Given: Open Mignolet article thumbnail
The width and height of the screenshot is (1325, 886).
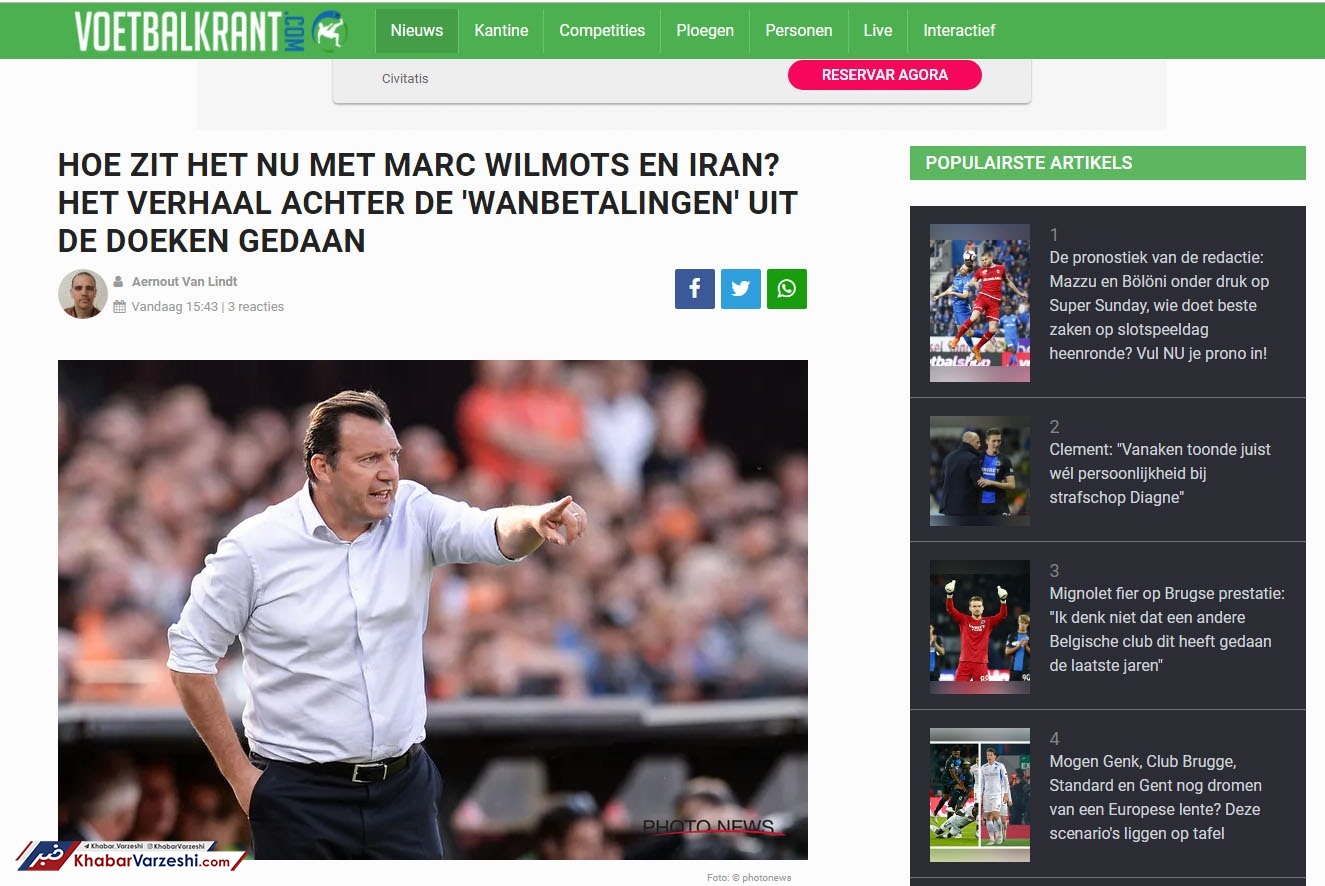Looking at the screenshot, I should (x=980, y=626).
